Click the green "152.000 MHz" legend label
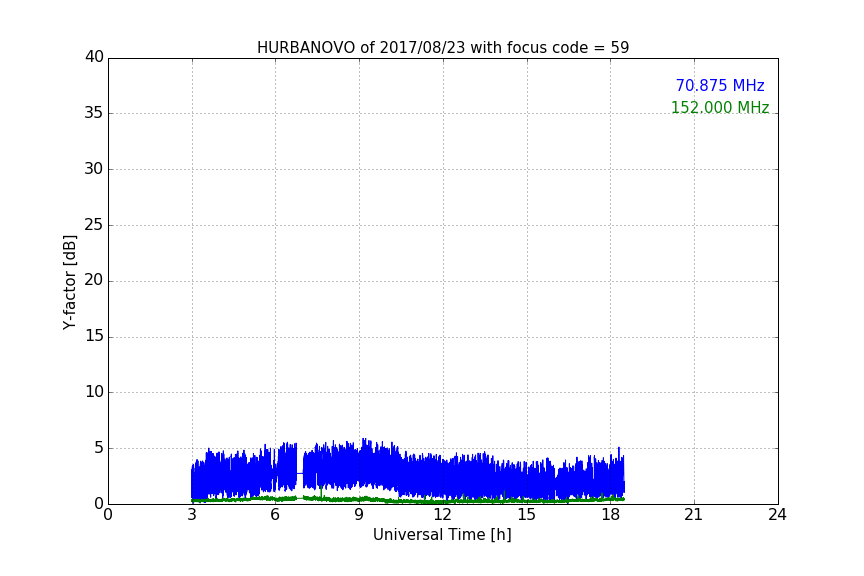The width and height of the screenshot is (864, 576). [x=720, y=107]
